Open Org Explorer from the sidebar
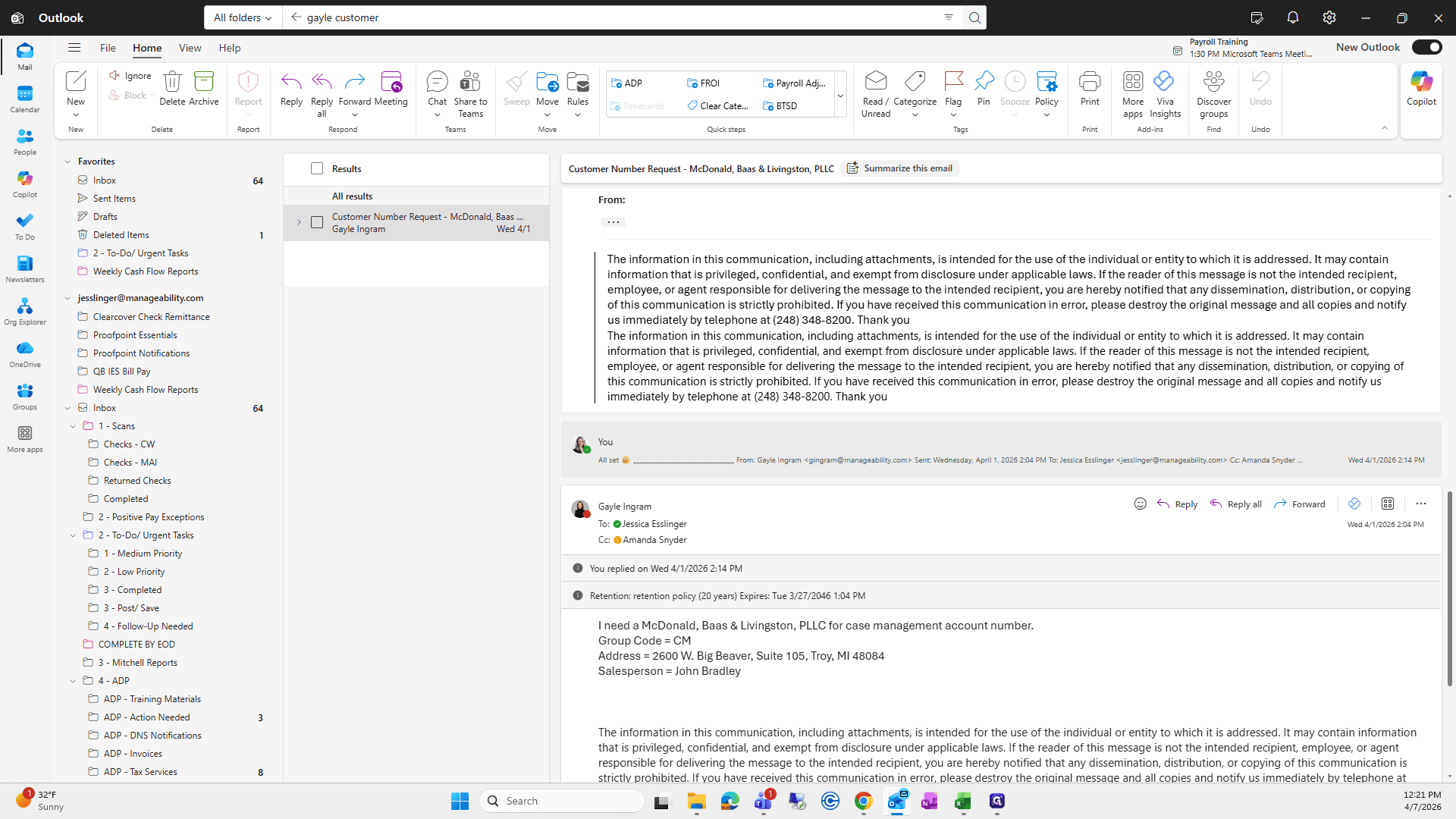This screenshot has height=819, width=1456. (x=25, y=312)
